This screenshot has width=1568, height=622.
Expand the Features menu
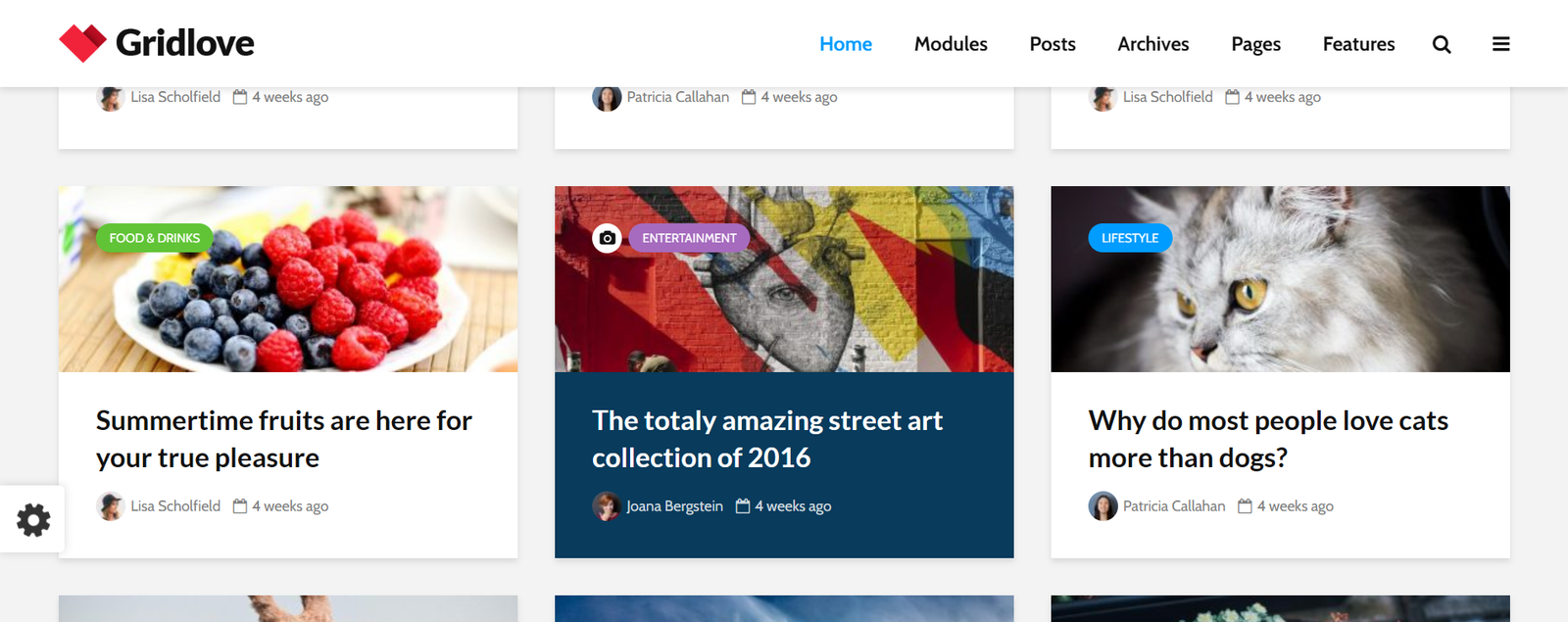(x=1357, y=44)
